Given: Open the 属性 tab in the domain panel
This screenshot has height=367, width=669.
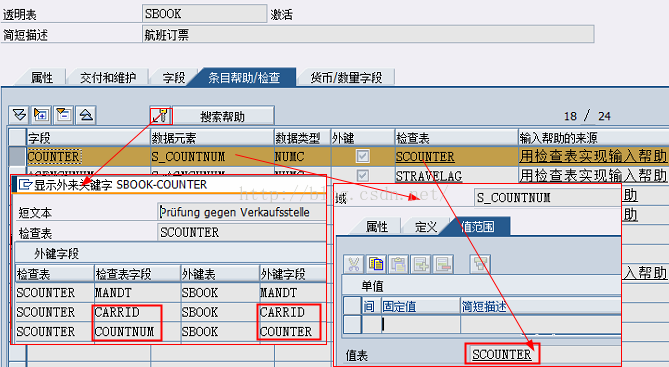Looking at the screenshot, I should point(377,227).
